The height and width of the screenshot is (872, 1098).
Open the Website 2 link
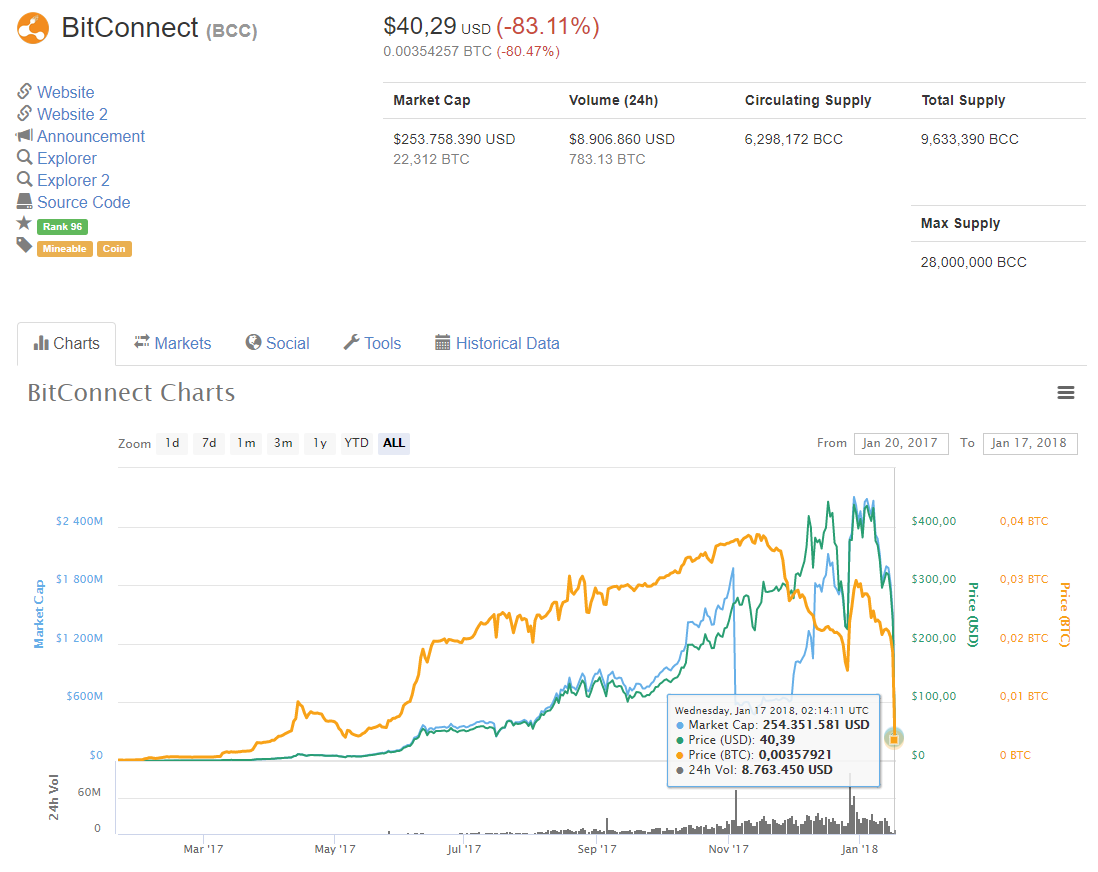pos(72,114)
